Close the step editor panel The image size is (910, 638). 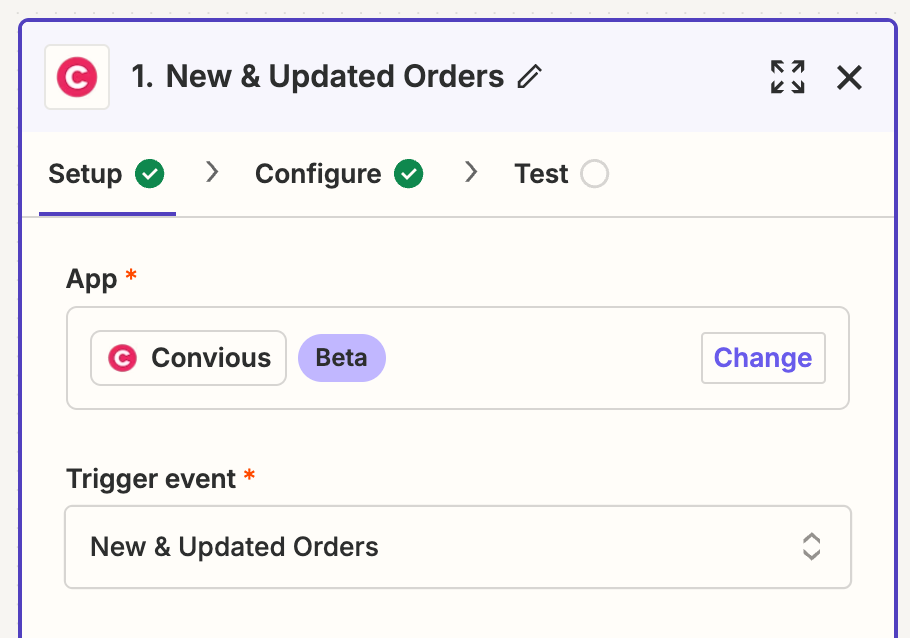click(x=849, y=77)
